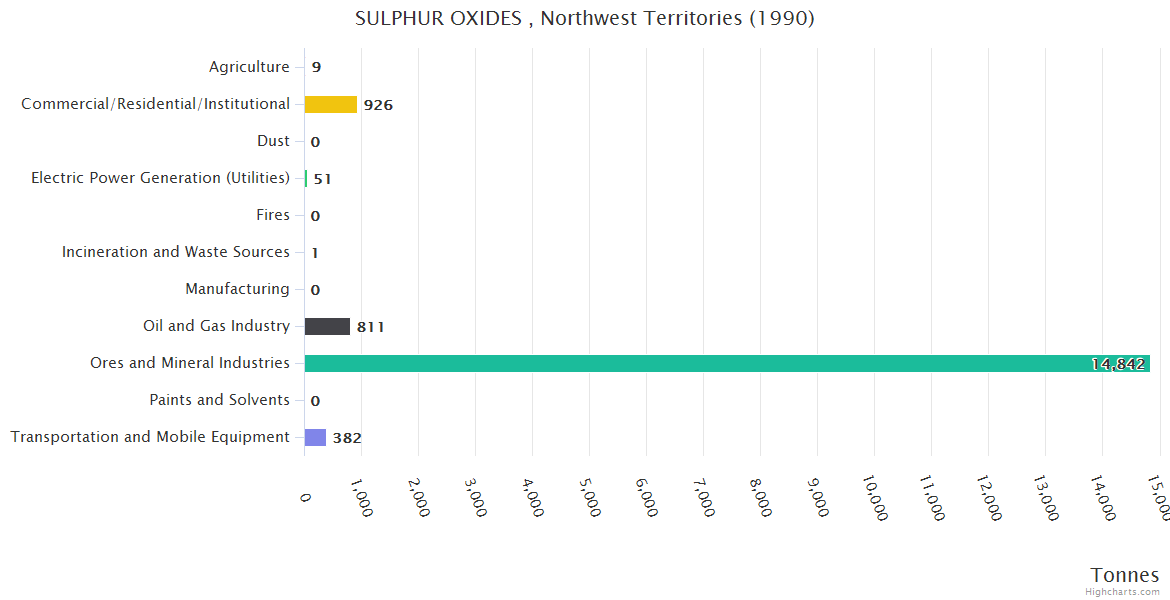Screen dimensions: 1170x600
Task: Select the dark Oil and Gas Industry bar
Action: 327,326
